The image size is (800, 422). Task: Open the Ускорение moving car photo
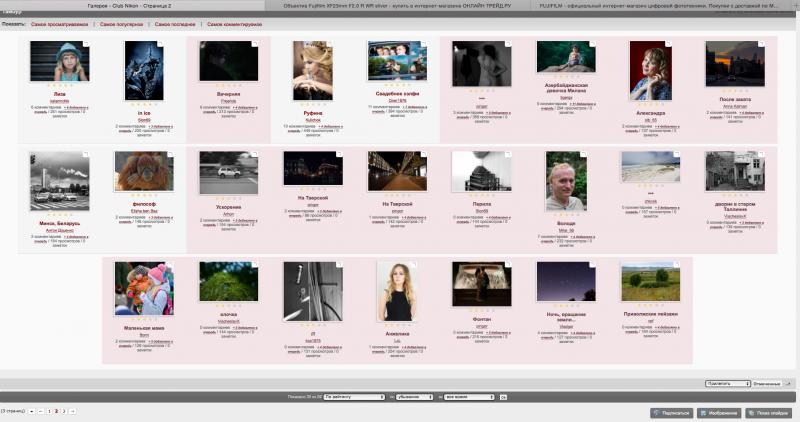(229, 173)
